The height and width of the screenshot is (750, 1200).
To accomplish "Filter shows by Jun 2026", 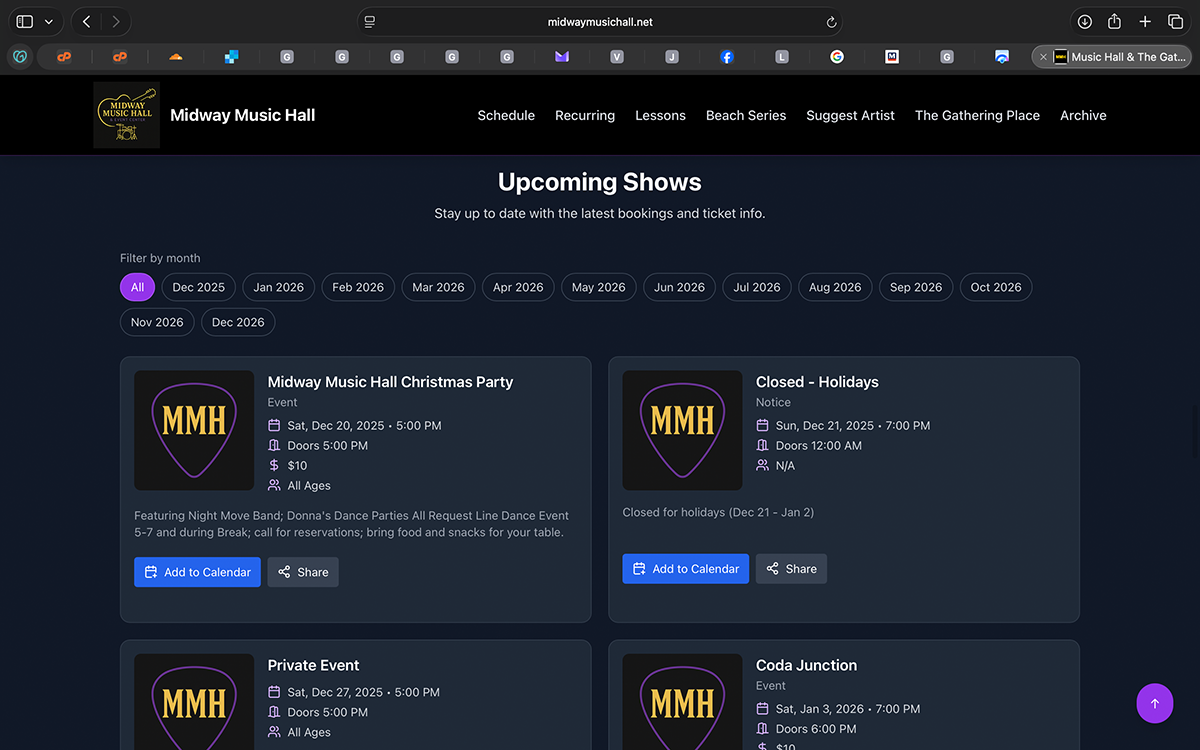I will (679, 287).
